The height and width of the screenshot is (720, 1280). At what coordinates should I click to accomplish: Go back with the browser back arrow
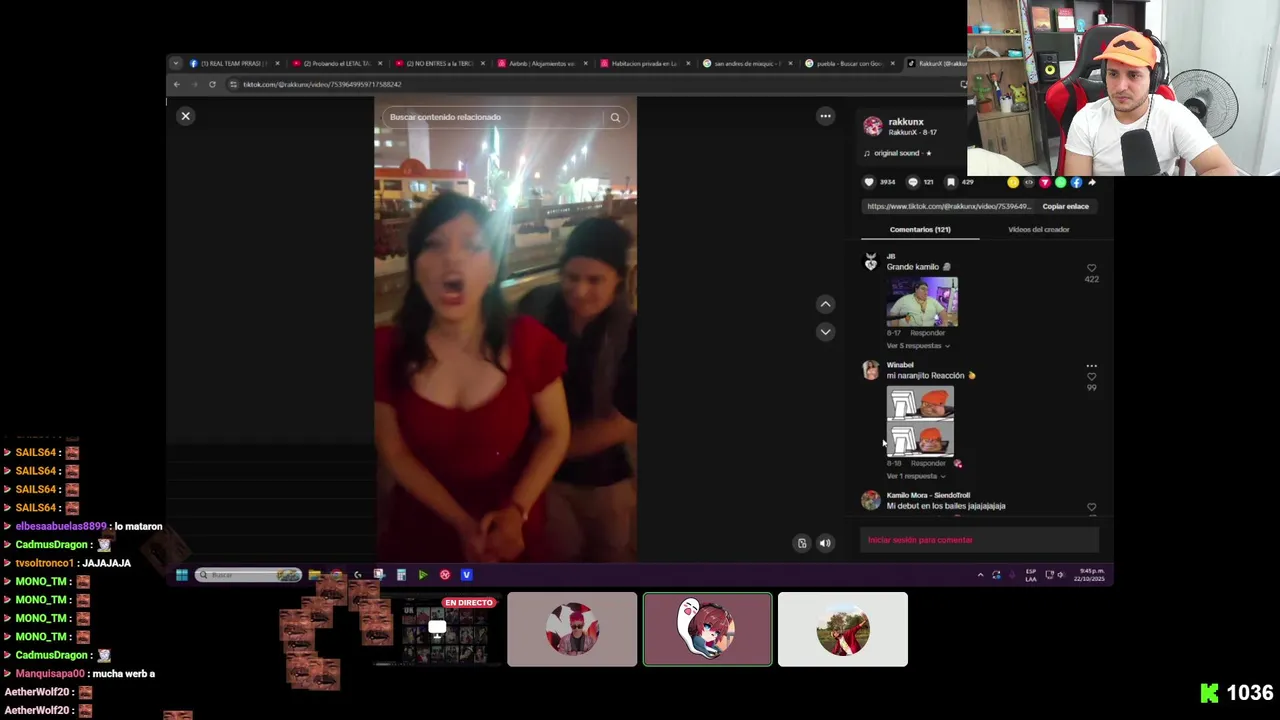[x=177, y=84]
